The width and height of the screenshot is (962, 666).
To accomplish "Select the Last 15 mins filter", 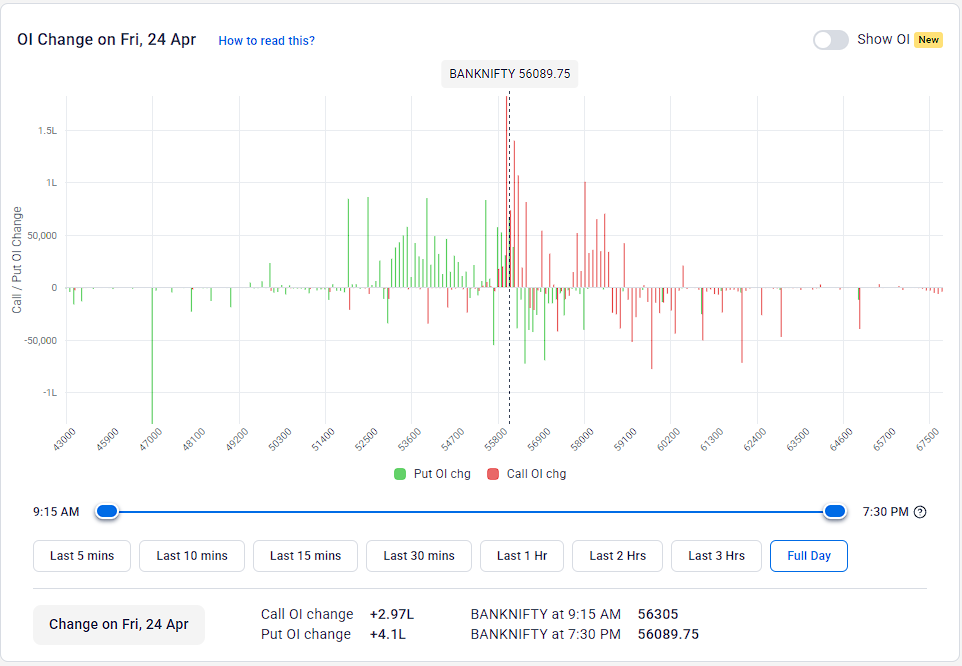I will [x=305, y=555].
